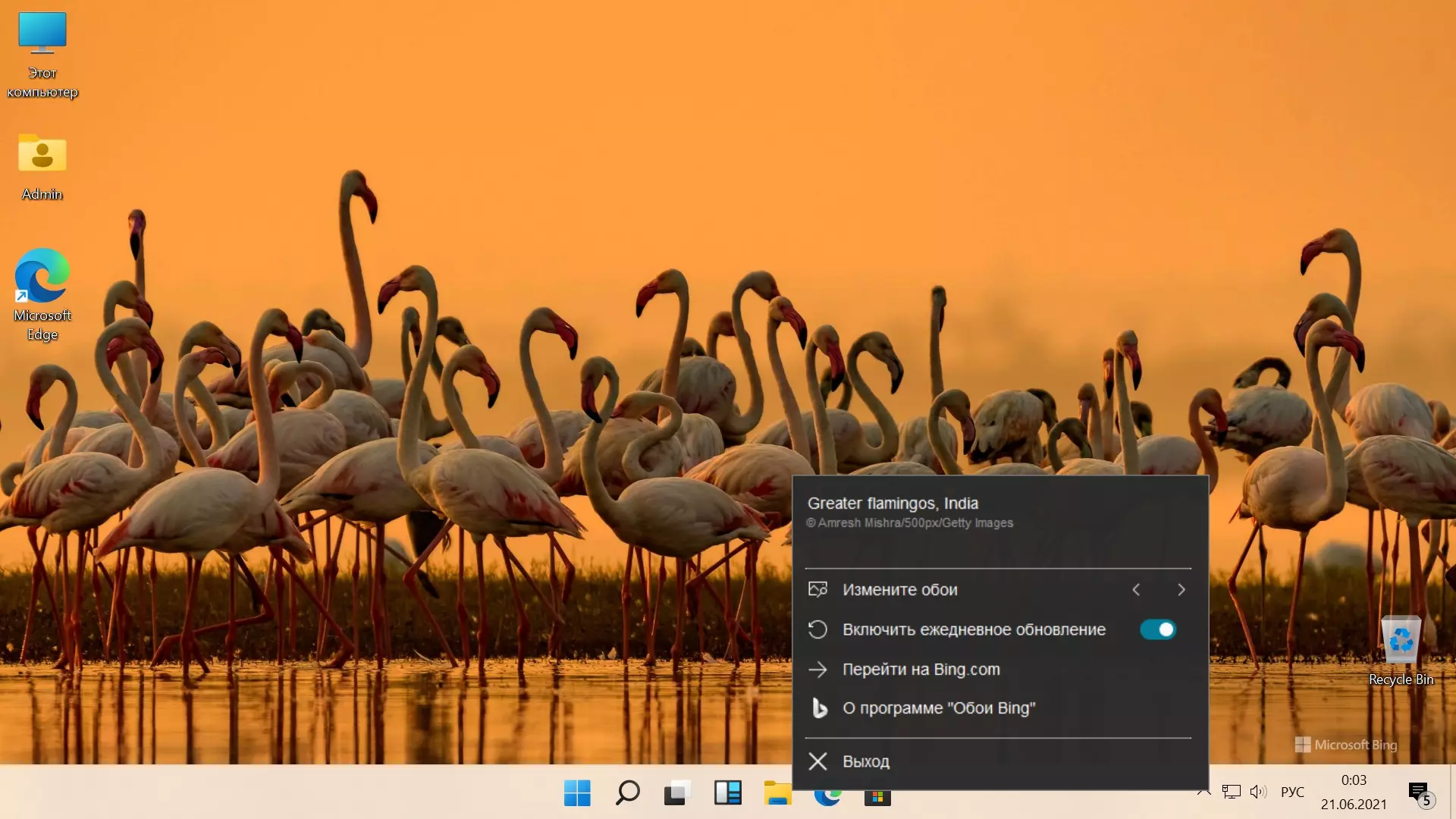The height and width of the screenshot is (819, 1456).
Task: Show previous wallpaper with left chevron
Action: [1136, 590]
